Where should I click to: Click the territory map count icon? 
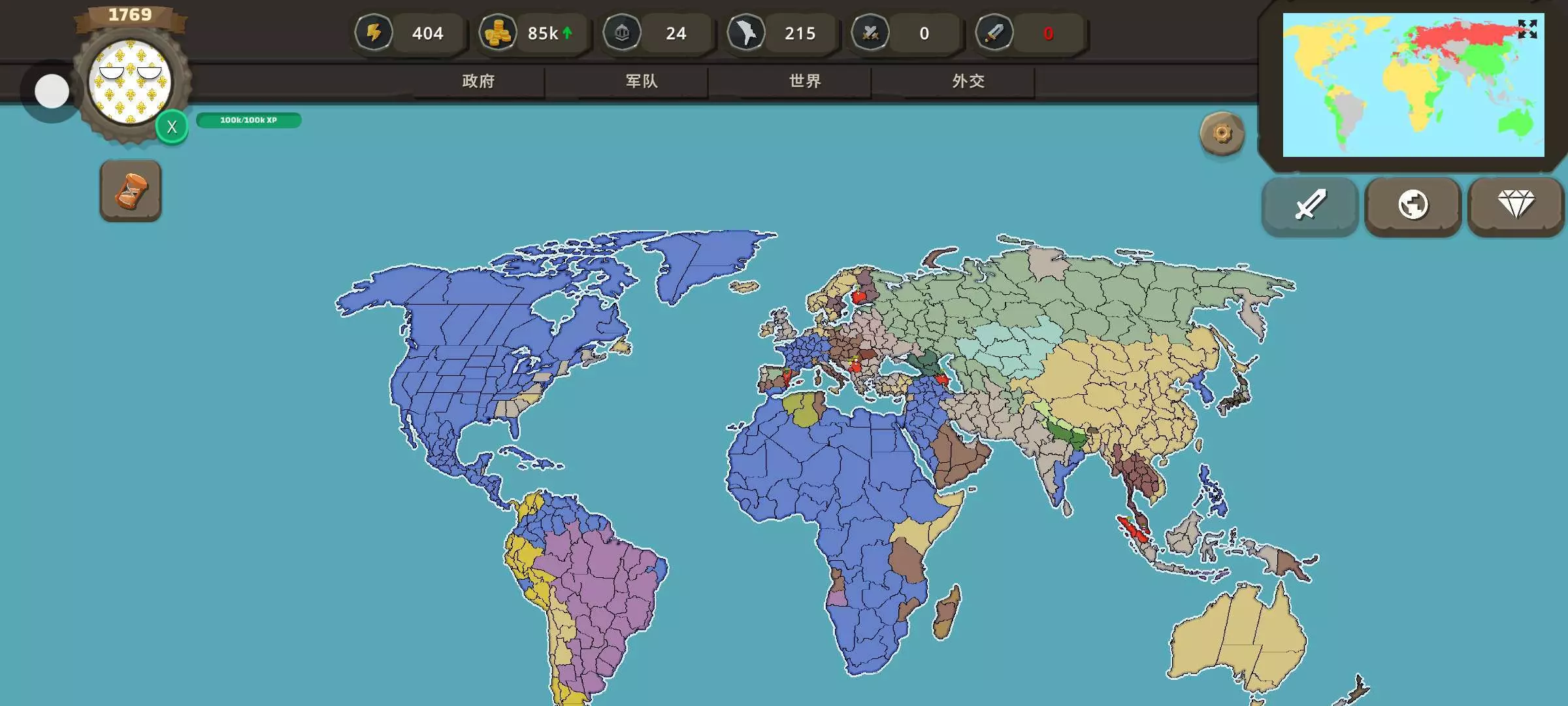click(x=745, y=33)
